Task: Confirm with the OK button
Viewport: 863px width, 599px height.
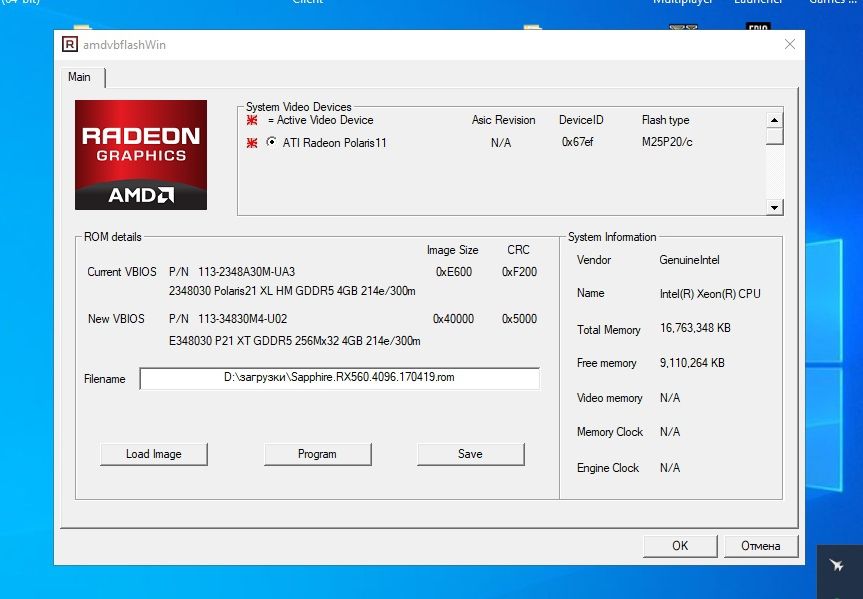Action: pos(680,546)
